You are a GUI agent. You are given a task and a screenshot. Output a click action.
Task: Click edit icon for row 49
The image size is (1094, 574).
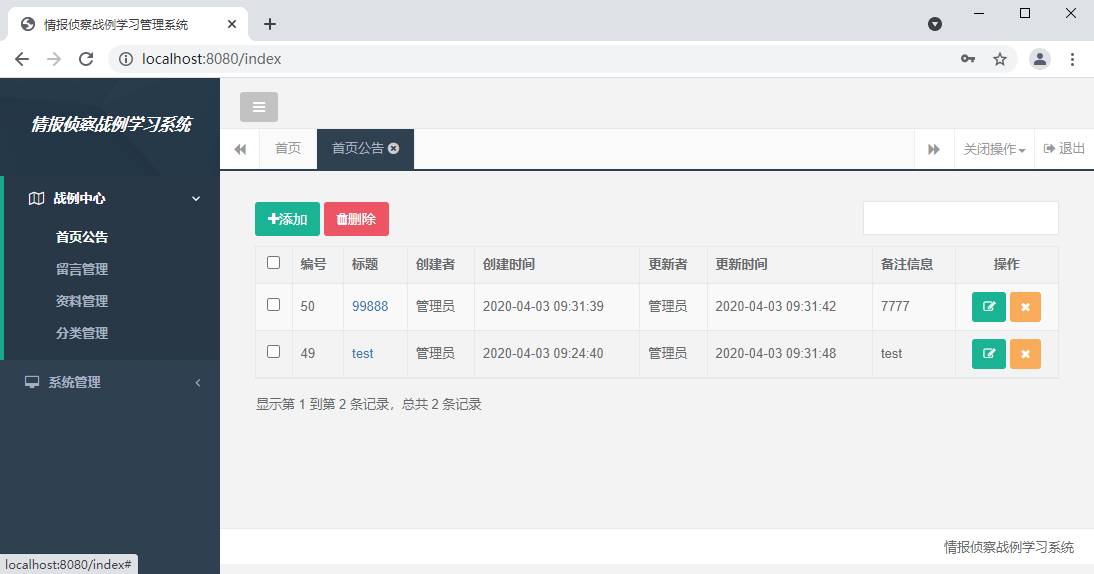(988, 354)
